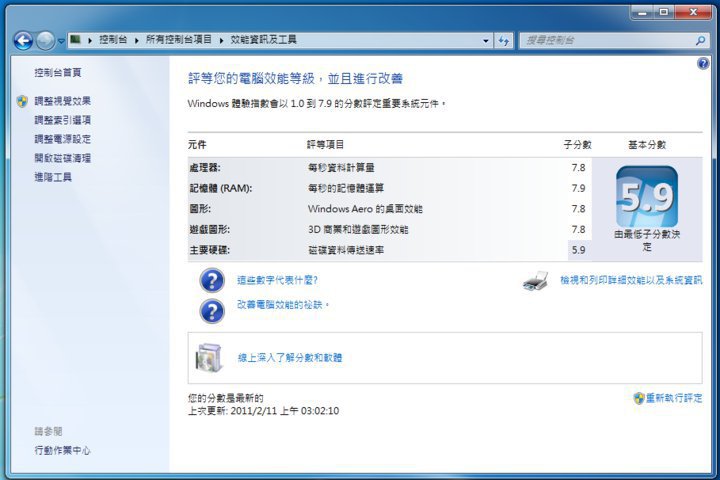This screenshot has width=720, height=480.
Task: Open 進階工具 link
Action: point(53,177)
